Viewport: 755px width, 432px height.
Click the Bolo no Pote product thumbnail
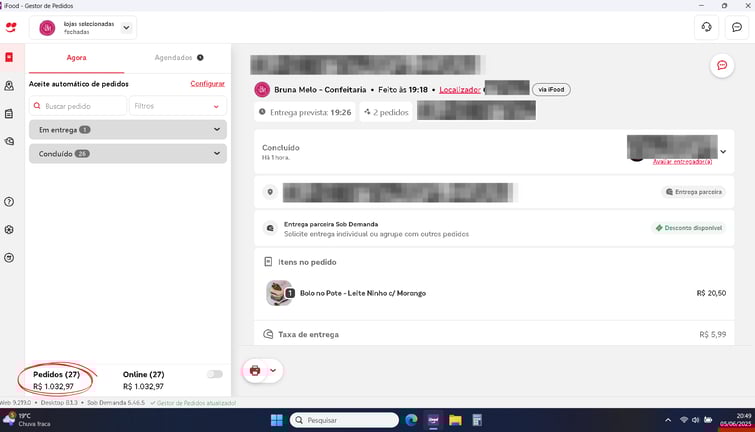pos(279,293)
